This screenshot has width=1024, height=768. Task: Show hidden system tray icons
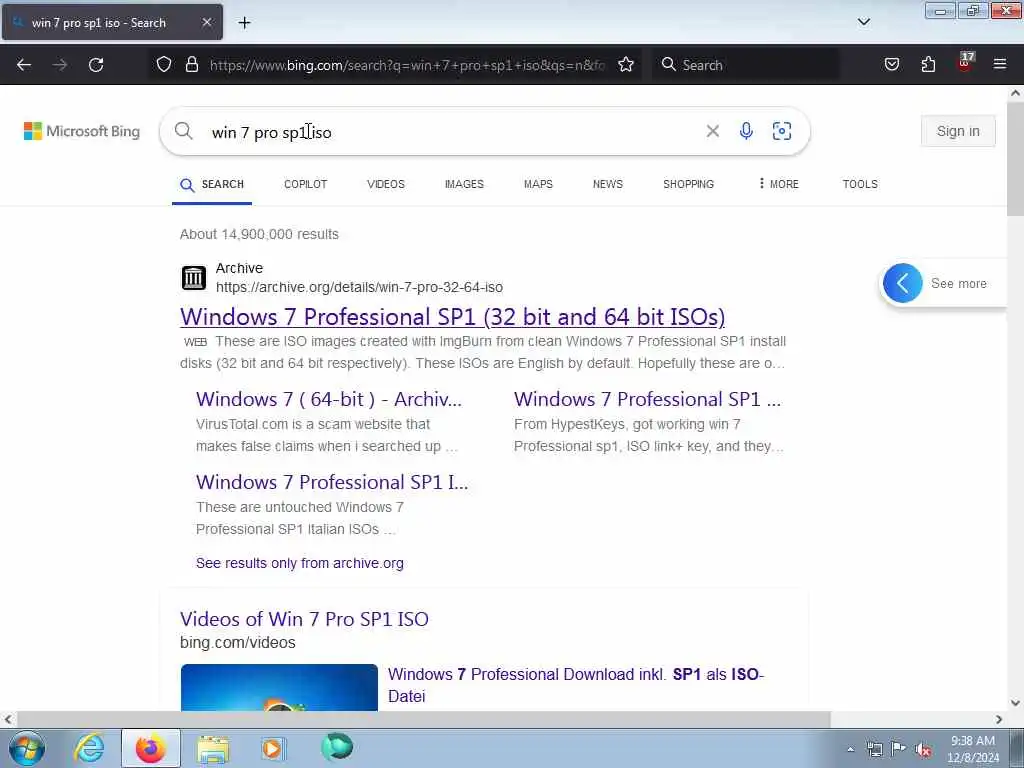pyautogui.click(x=850, y=750)
